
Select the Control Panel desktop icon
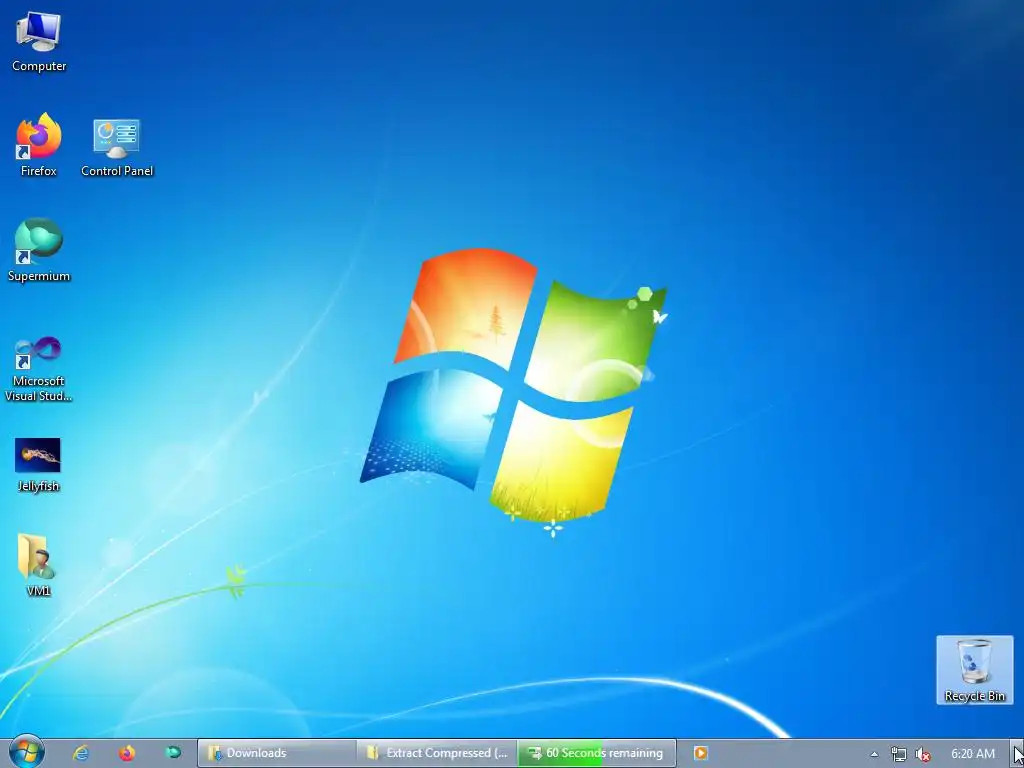[117, 148]
